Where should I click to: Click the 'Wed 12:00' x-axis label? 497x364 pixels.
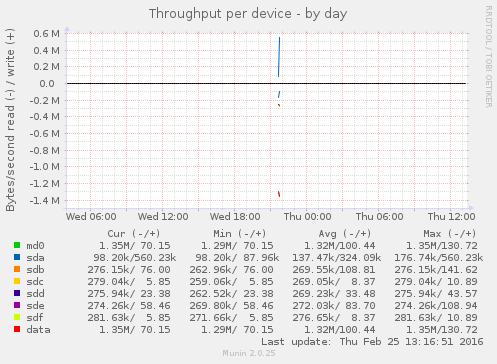pyautogui.click(x=163, y=217)
